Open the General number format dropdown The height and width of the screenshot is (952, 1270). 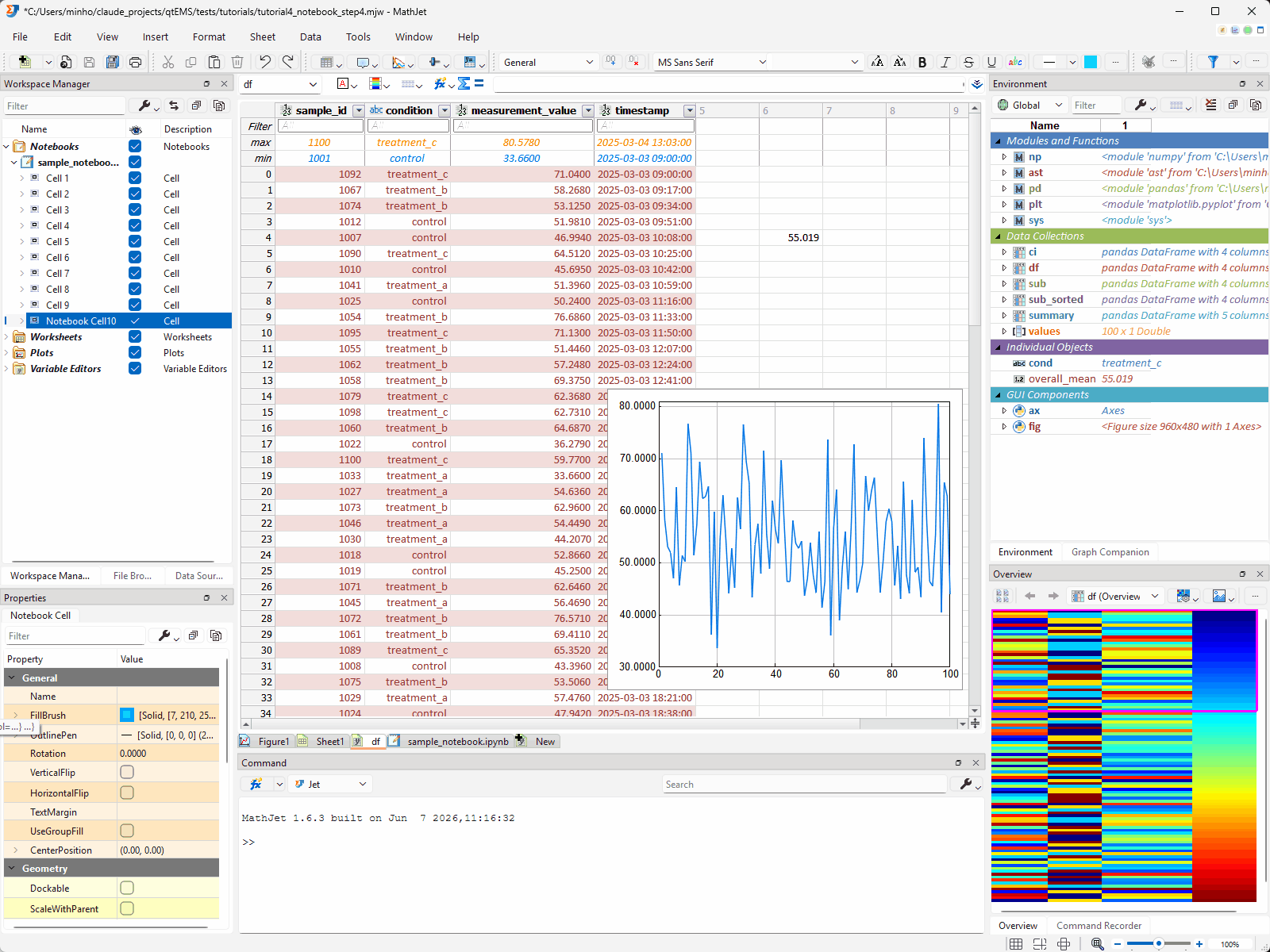pyautogui.click(x=548, y=62)
